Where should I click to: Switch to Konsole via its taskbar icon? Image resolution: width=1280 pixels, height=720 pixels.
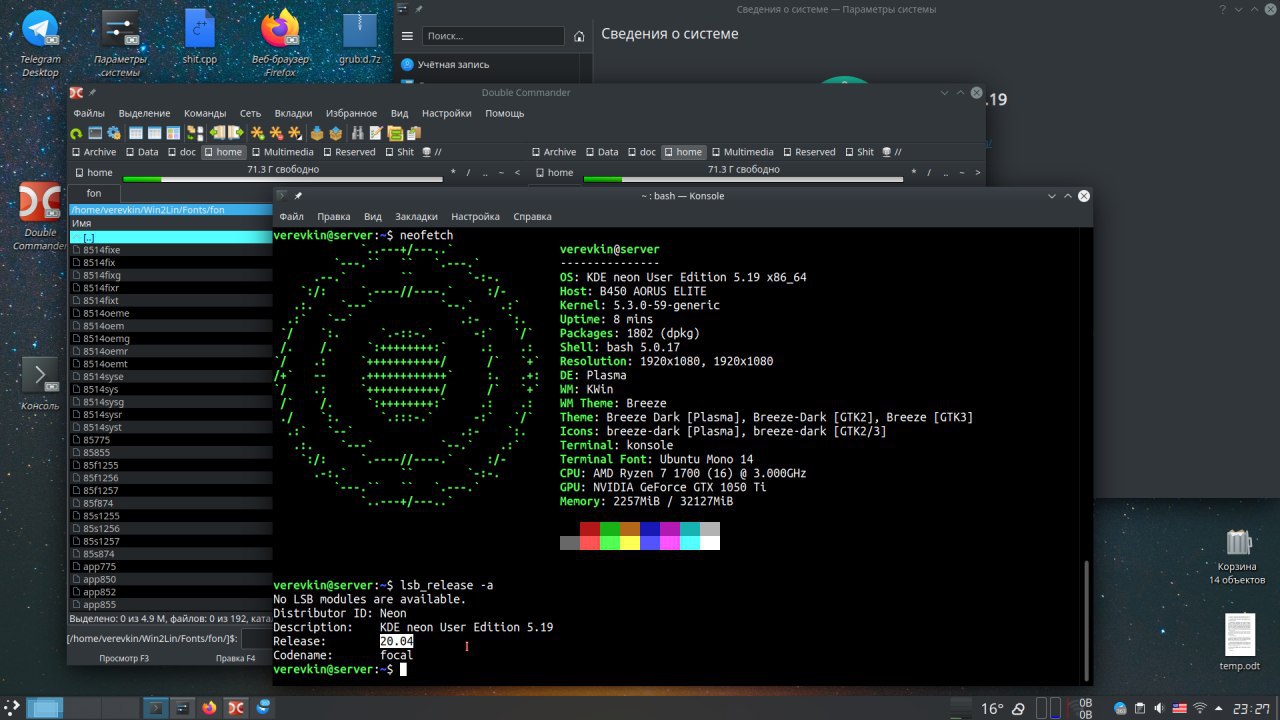coord(155,708)
